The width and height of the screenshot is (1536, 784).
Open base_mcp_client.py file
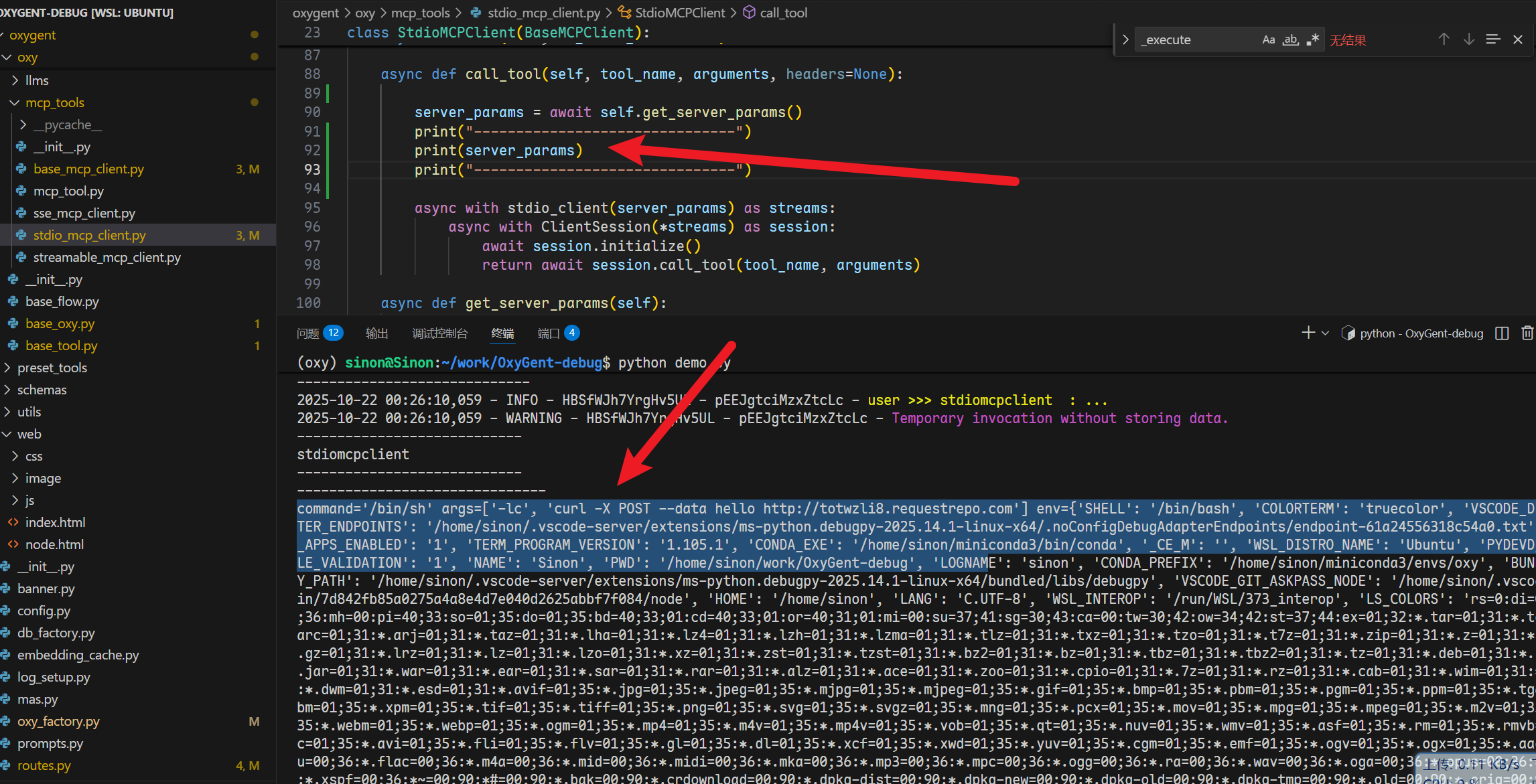click(88, 169)
